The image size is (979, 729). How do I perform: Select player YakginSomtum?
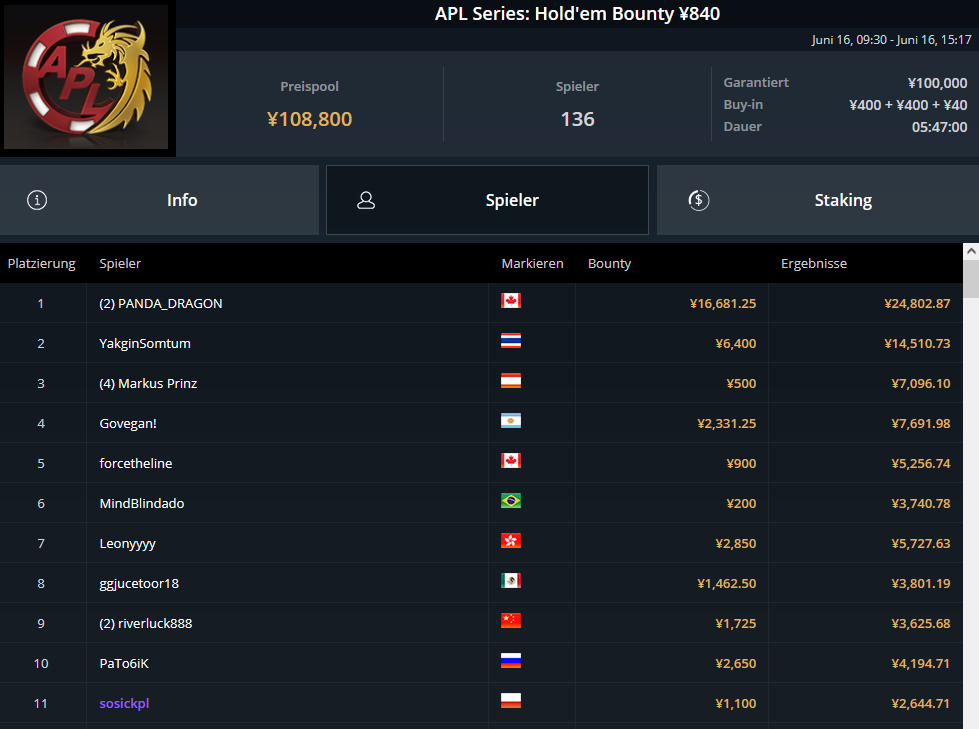(x=145, y=343)
